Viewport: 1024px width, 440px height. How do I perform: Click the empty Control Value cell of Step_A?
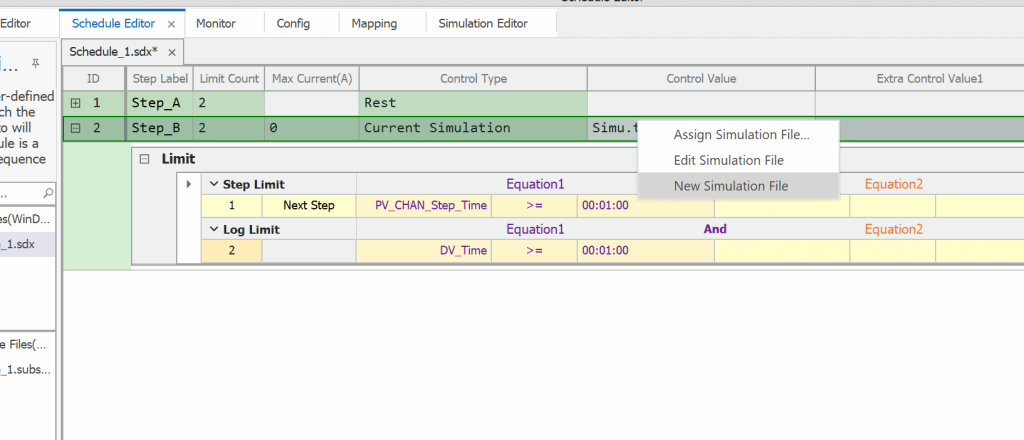[701, 103]
